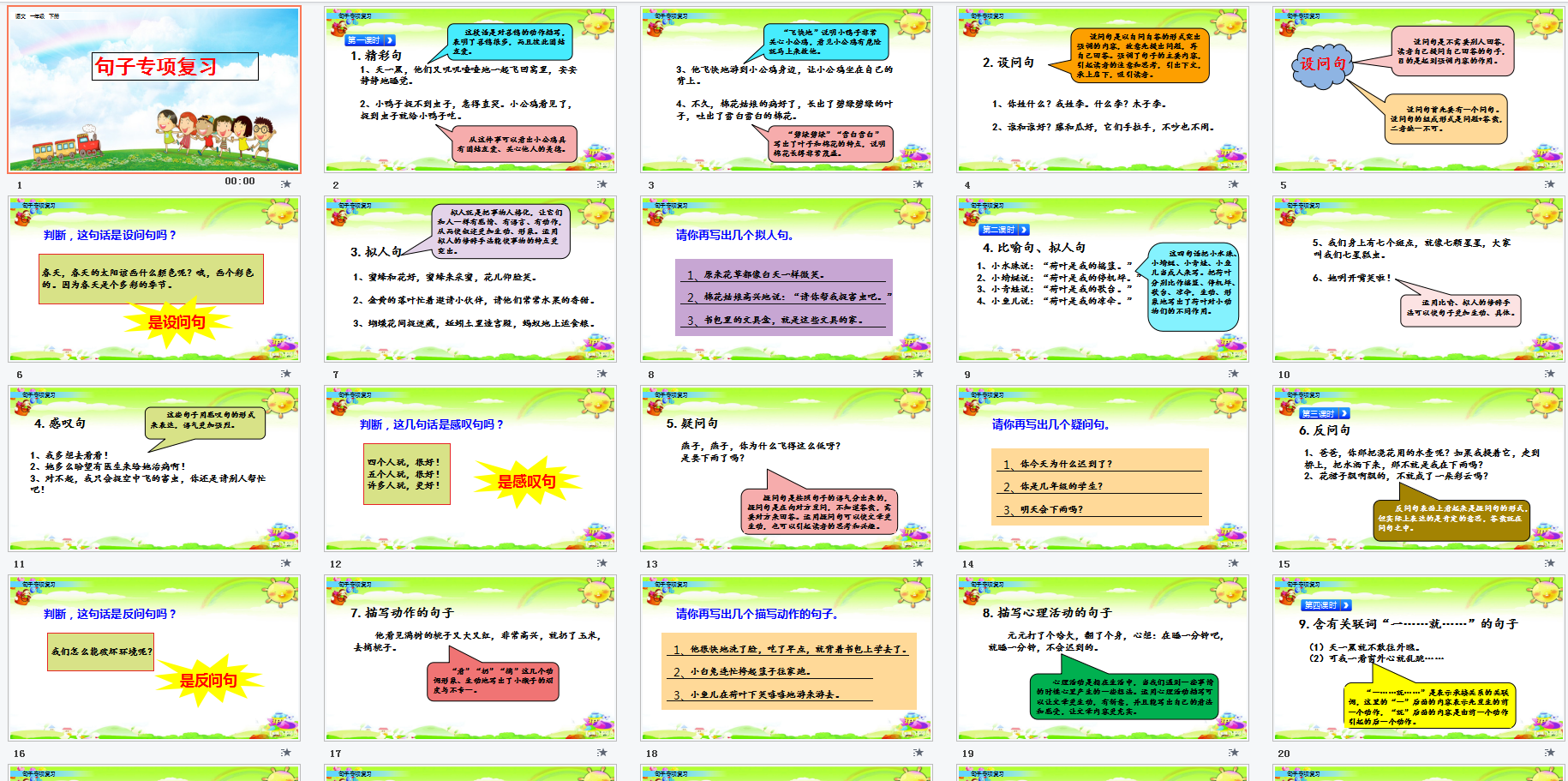This screenshot has width=1568, height=781.
Task: Click the transition star icon under slide 16
Action: pos(286,753)
